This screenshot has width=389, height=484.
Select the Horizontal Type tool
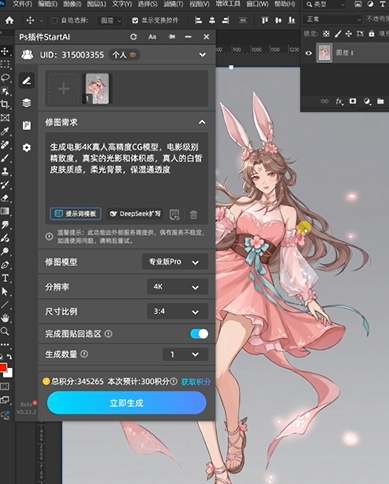point(5,278)
